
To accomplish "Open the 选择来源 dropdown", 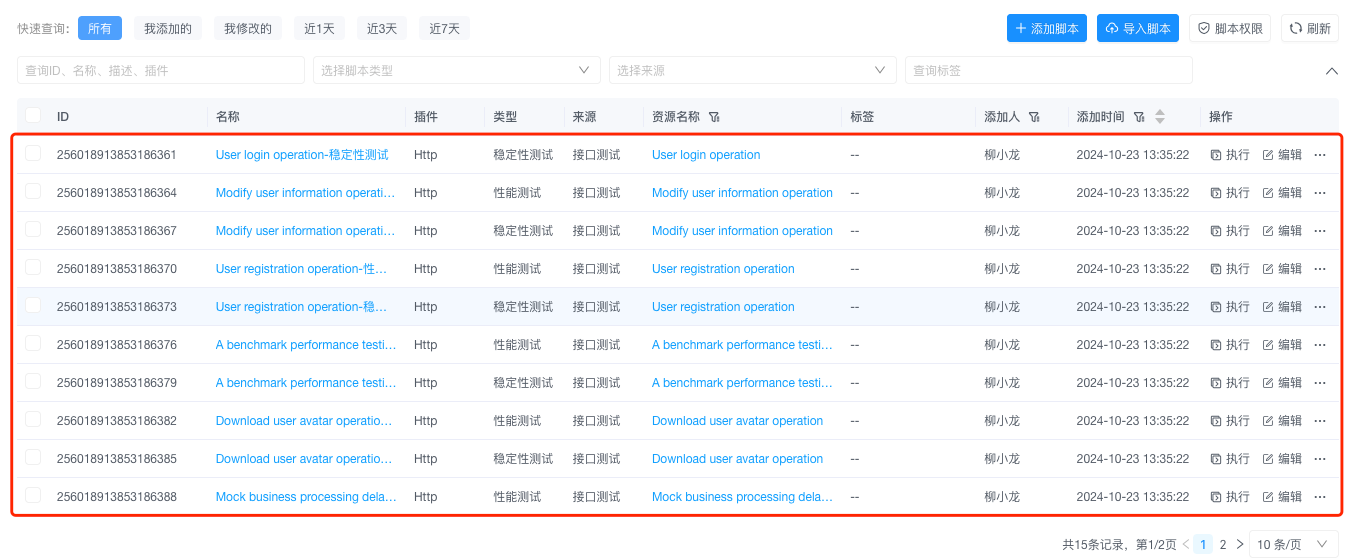I will pos(752,70).
